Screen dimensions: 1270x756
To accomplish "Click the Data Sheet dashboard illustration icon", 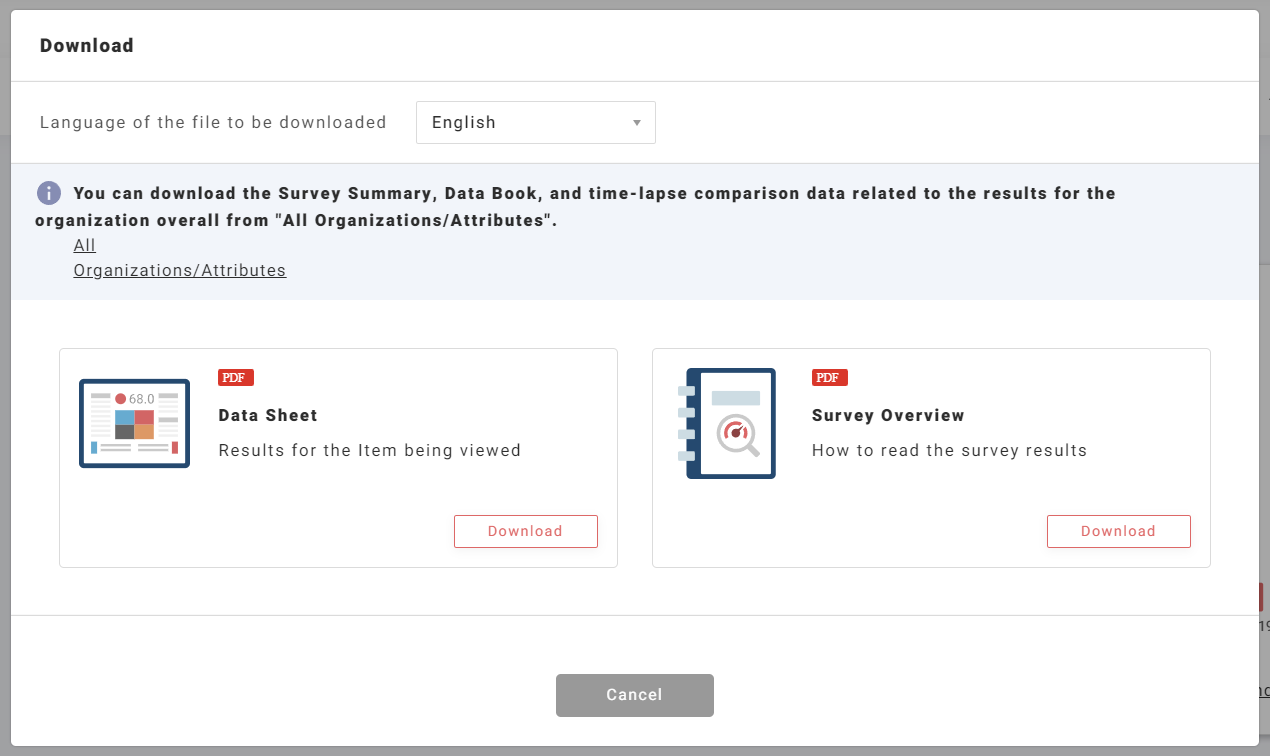I will coord(134,423).
